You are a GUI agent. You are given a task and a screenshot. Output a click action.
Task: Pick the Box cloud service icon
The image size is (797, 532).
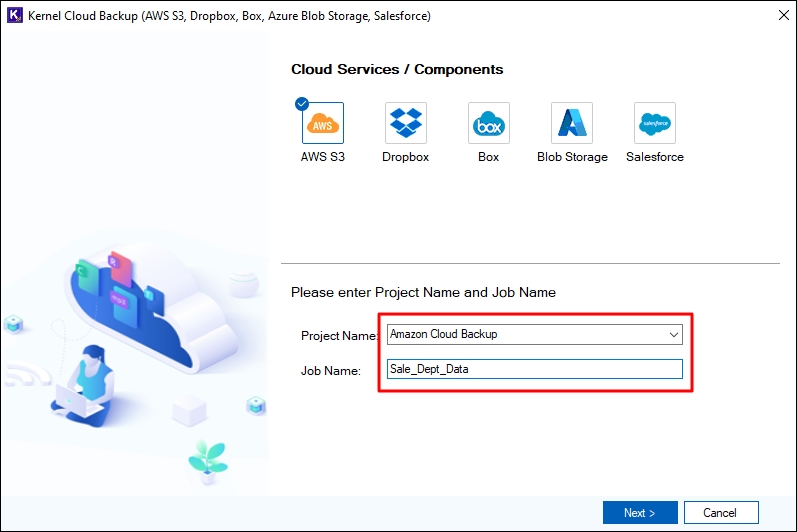(488, 123)
